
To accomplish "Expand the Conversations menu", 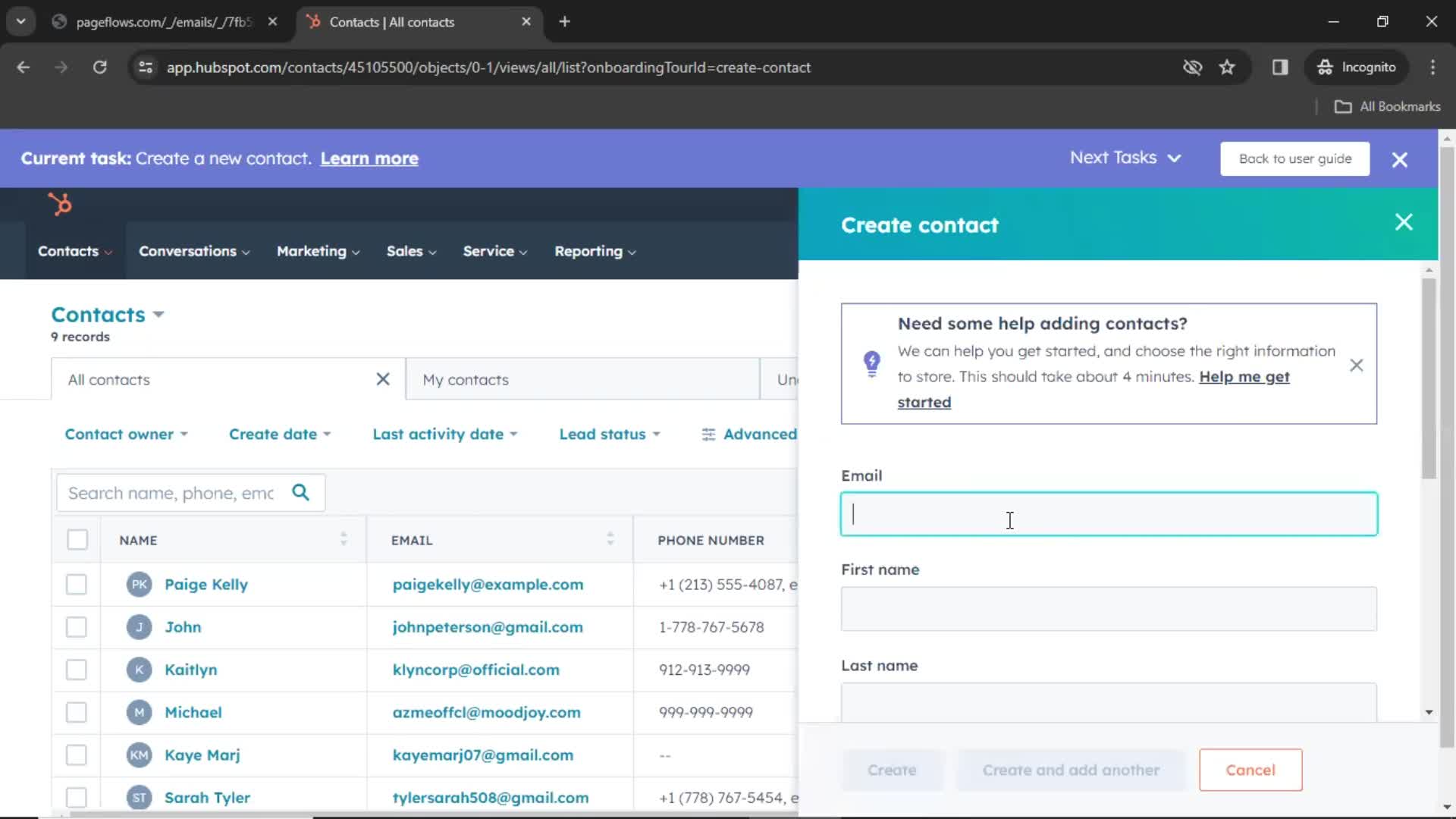I will 194,251.
